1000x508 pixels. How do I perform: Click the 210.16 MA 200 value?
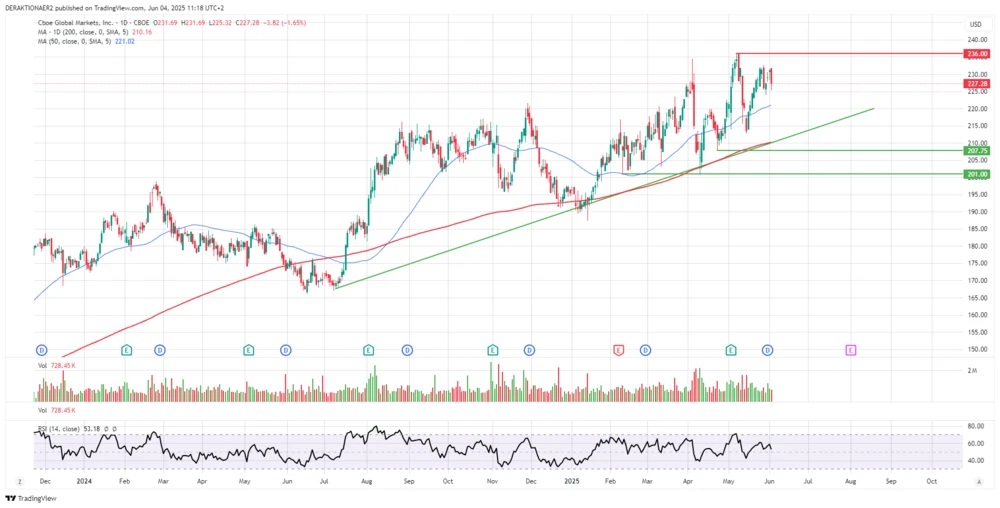pyautogui.click(x=142, y=32)
